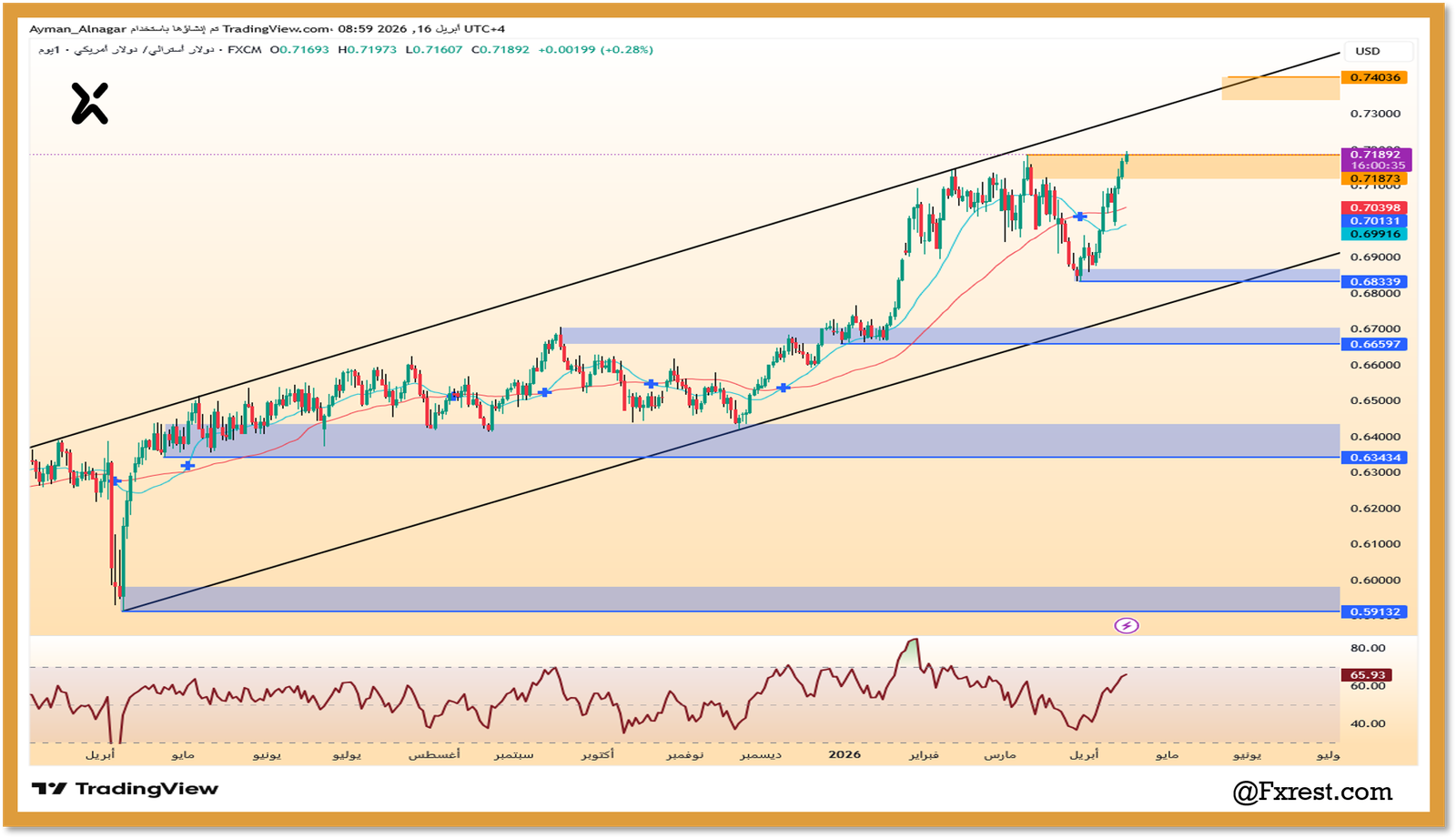Click the leftmost blue plus marker near the May moving average
1456x838 pixels.
pos(116,480)
